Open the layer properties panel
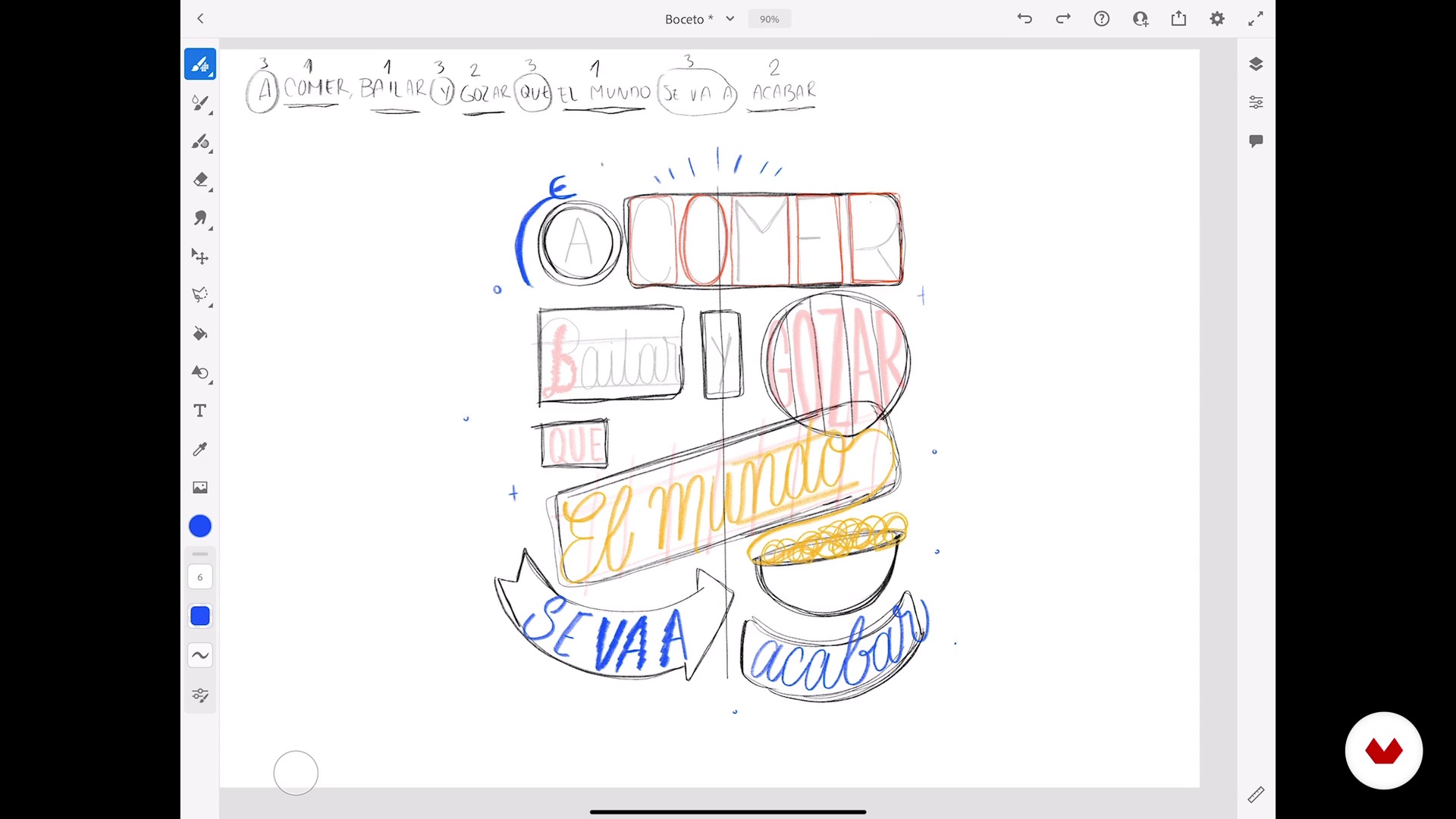The width and height of the screenshot is (1456, 819). coord(1256,102)
